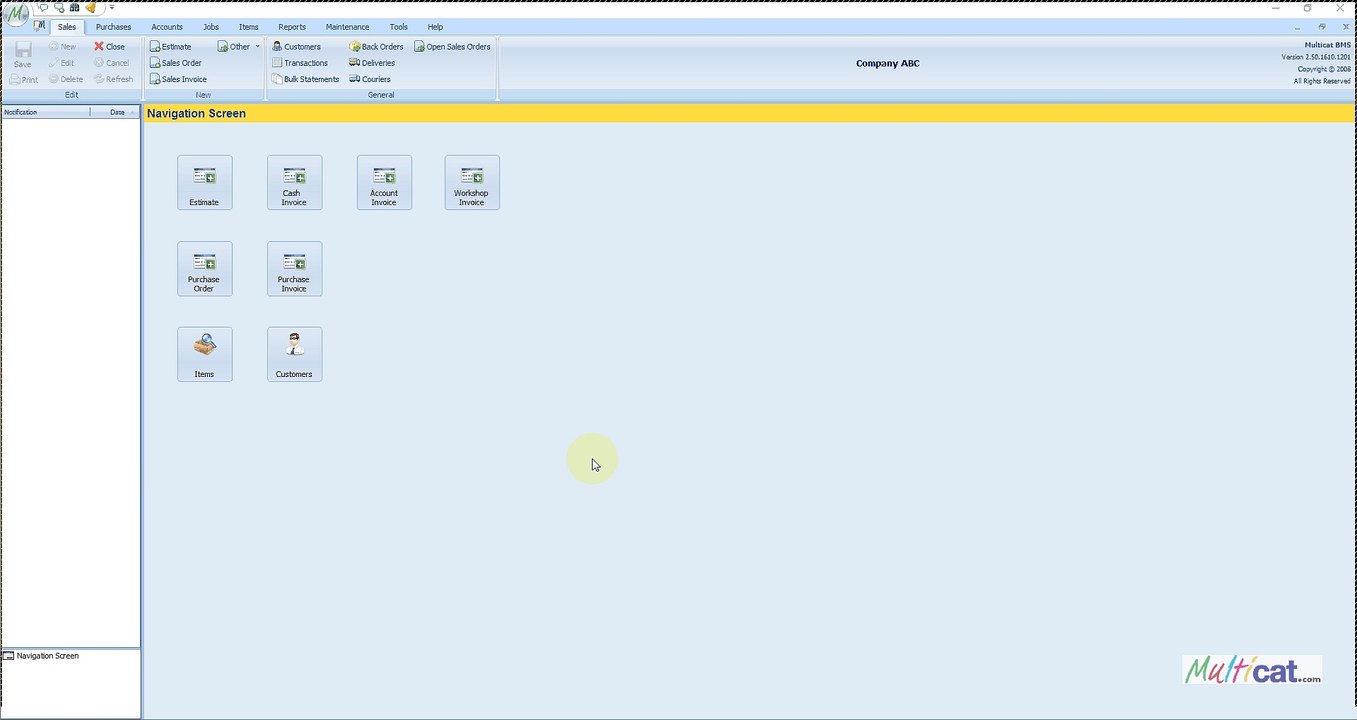Click the Multicat round application logo button
This screenshot has height=720, width=1357.
(16, 16)
